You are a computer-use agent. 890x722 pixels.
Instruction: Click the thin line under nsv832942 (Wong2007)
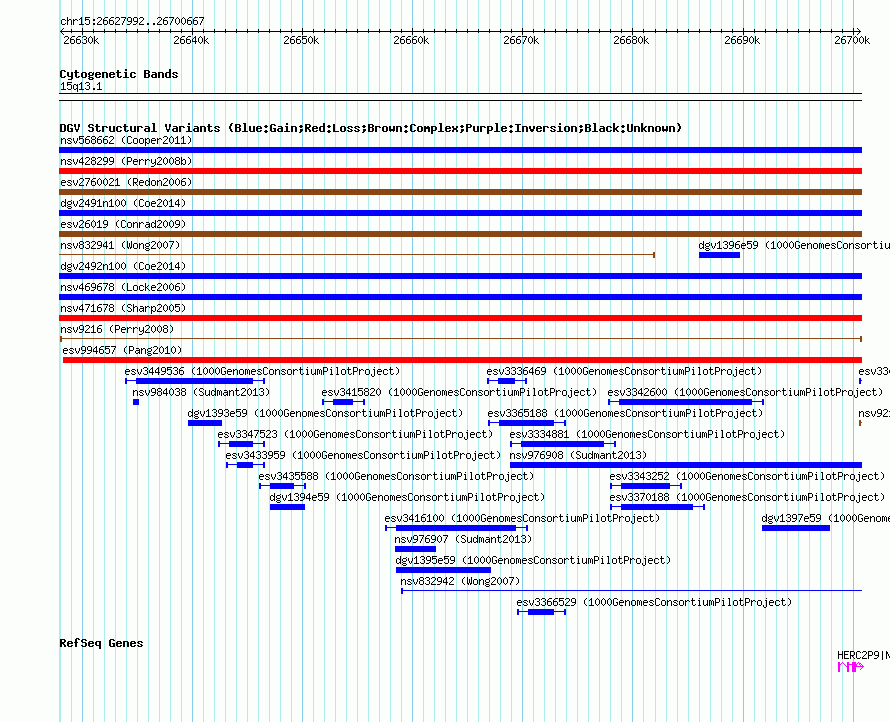click(x=632, y=591)
